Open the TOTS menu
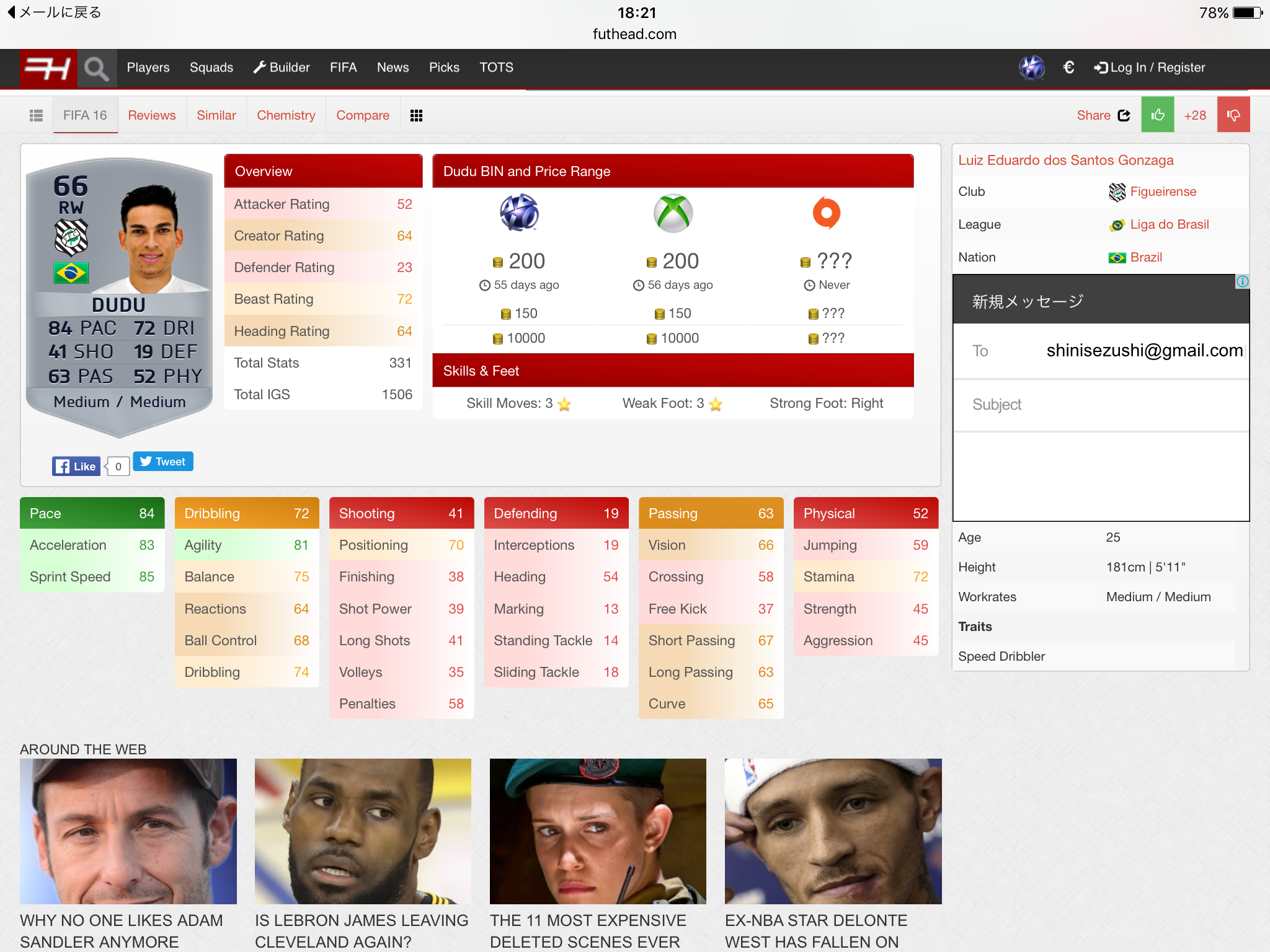This screenshot has height=952, width=1270. [x=496, y=68]
